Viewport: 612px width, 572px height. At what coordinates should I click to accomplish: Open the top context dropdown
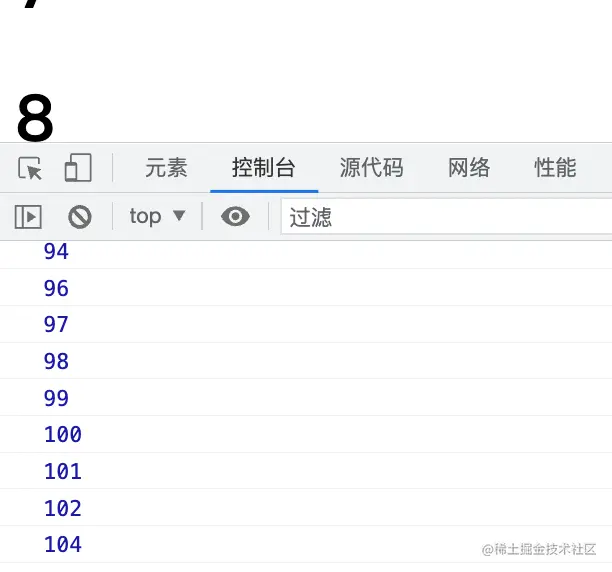(x=157, y=216)
